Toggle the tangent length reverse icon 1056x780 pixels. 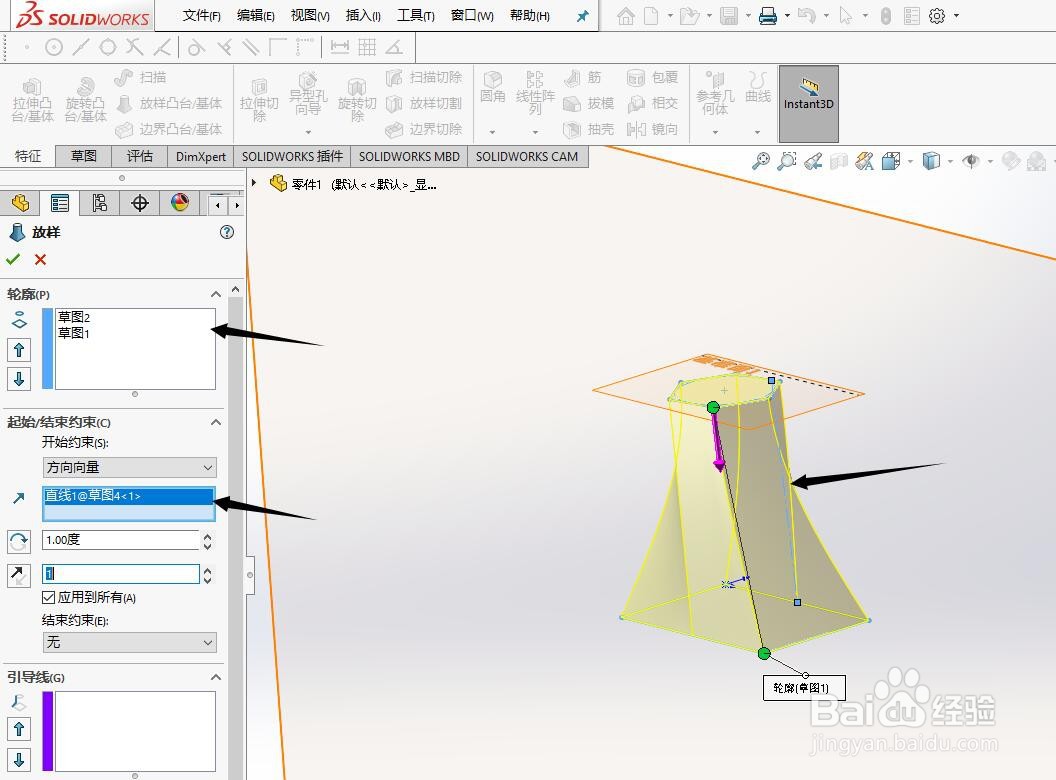pyautogui.click(x=18, y=575)
